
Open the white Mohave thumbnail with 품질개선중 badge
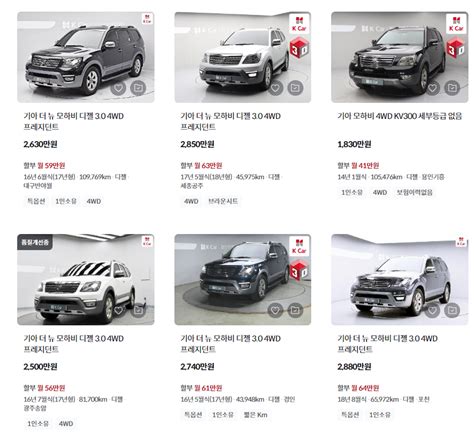pyautogui.click(x=86, y=279)
